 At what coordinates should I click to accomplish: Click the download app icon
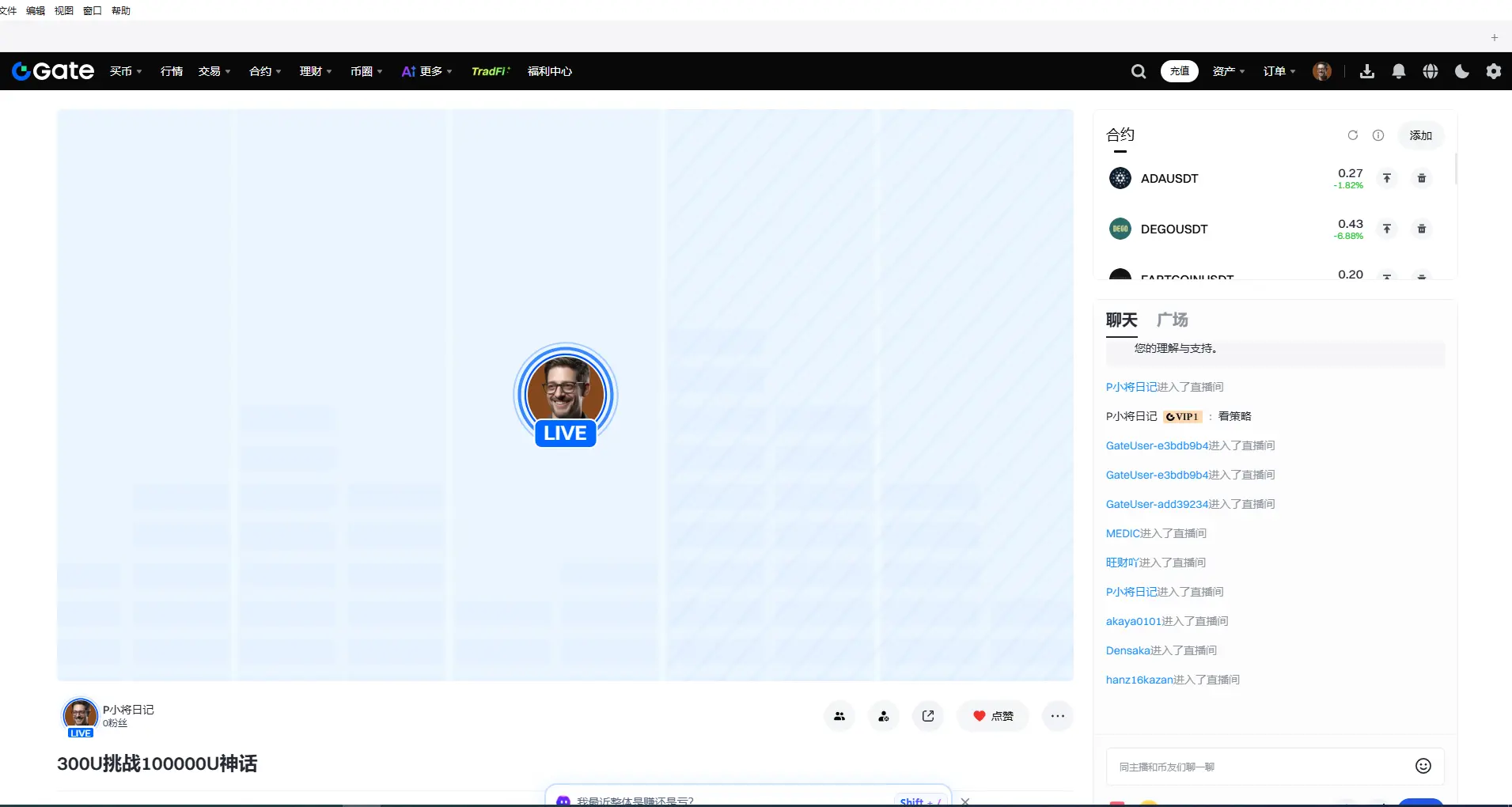(x=1367, y=71)
